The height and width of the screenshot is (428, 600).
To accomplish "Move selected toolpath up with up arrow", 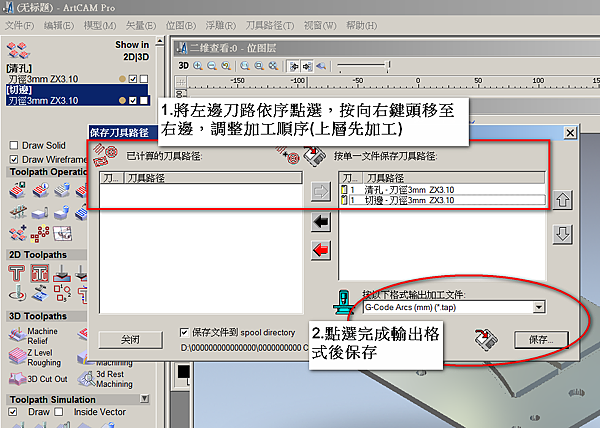I will coord(562,200).
